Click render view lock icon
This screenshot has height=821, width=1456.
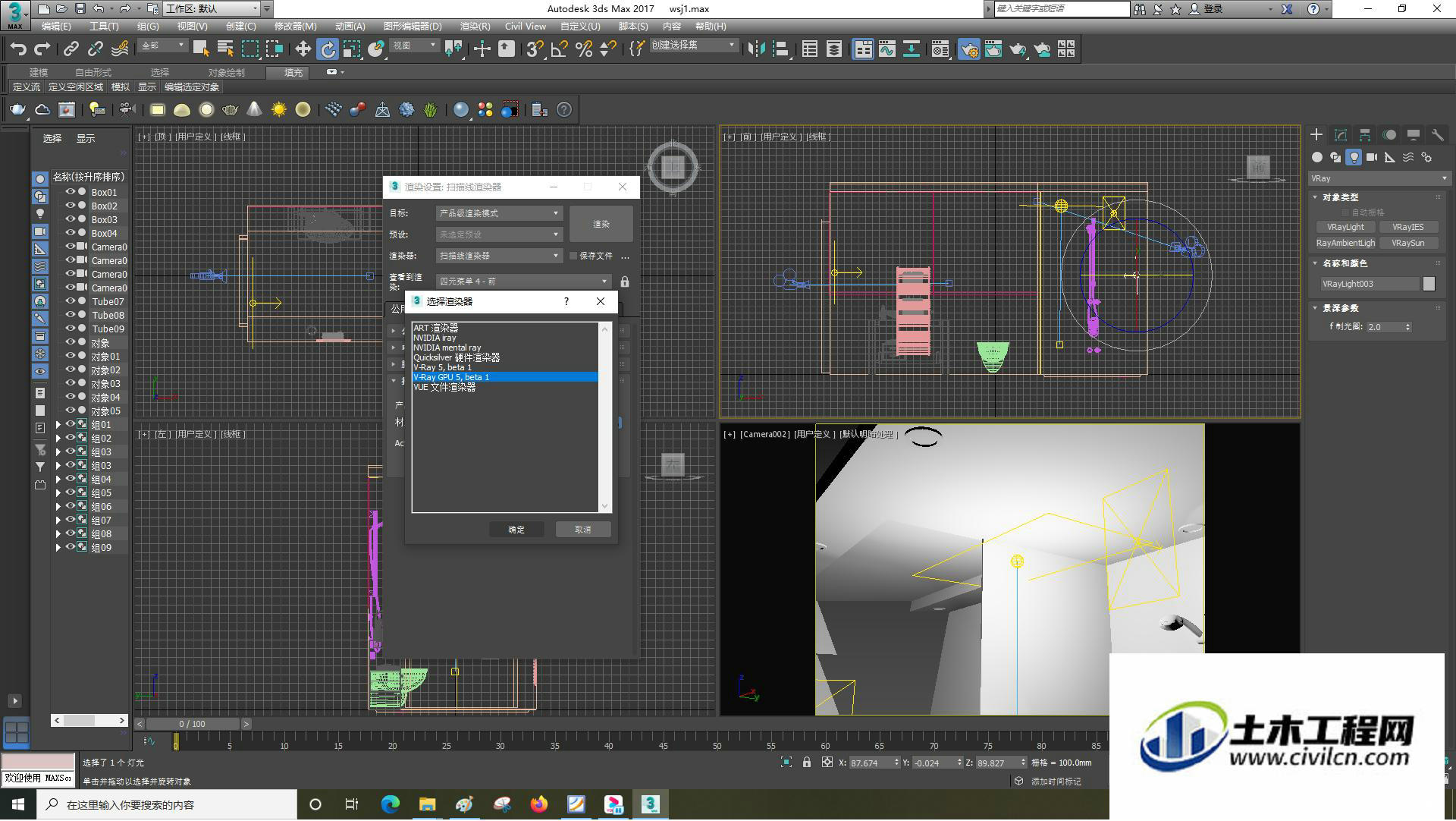(625, 282)
